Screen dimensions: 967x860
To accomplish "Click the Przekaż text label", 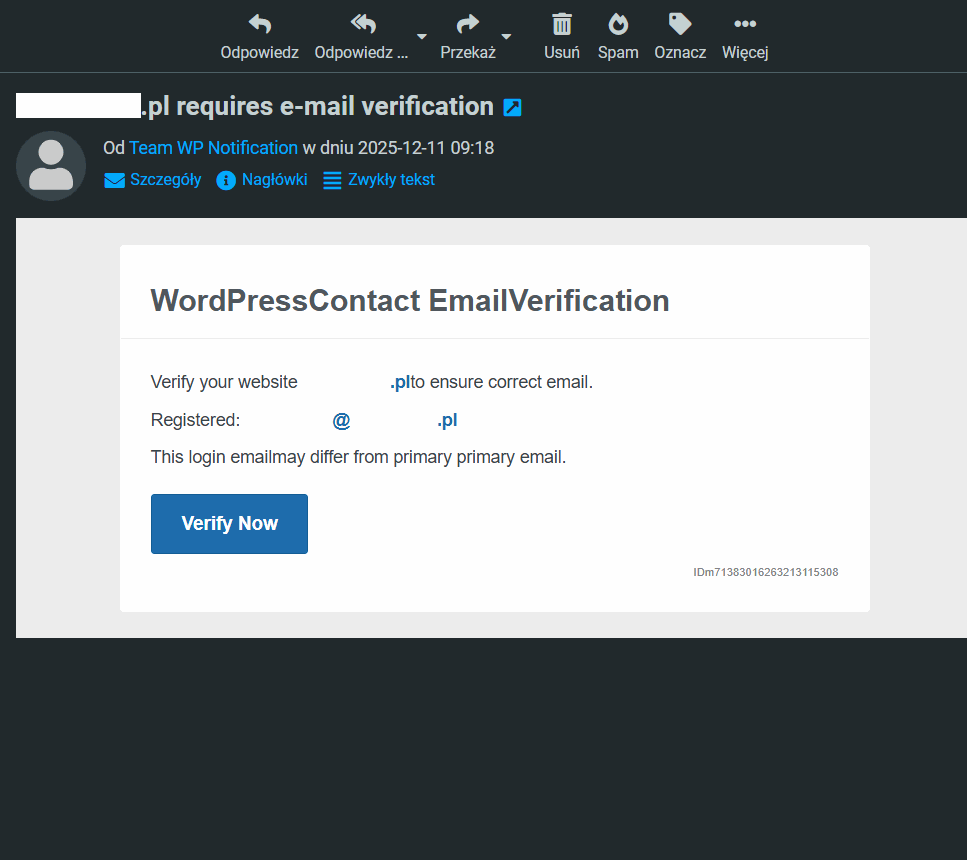I will (x=467, y=52).
